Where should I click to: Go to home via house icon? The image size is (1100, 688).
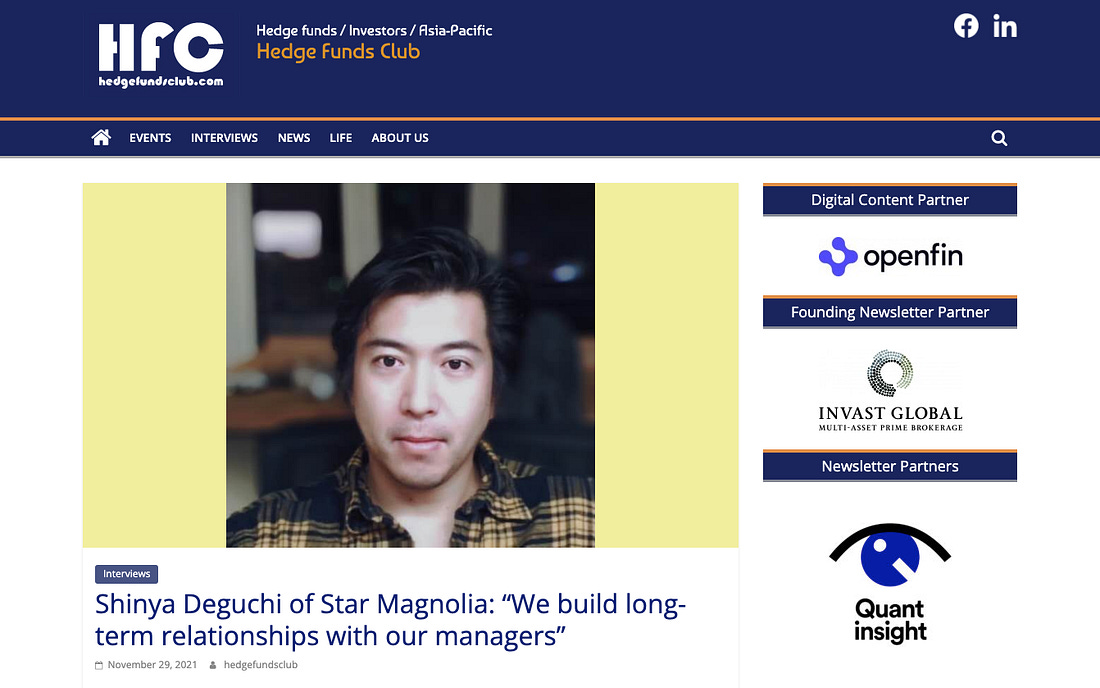coord(101,137)
